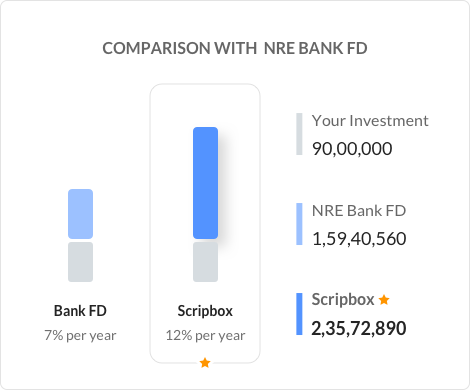Click the 7% per year text

coord(80,336)
